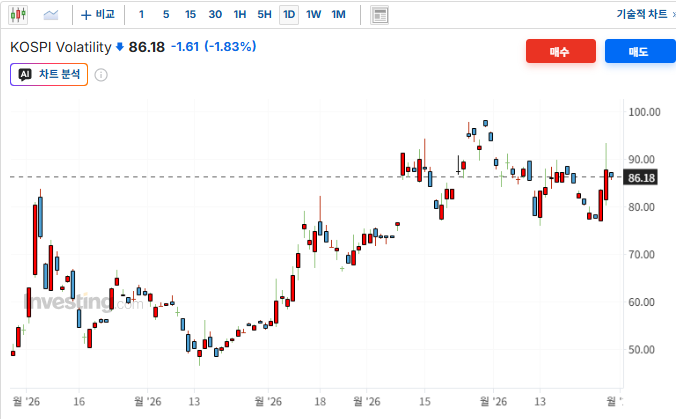Select the 5H interval
This screenshot has height=419, width=676.
tap(264, 15)
